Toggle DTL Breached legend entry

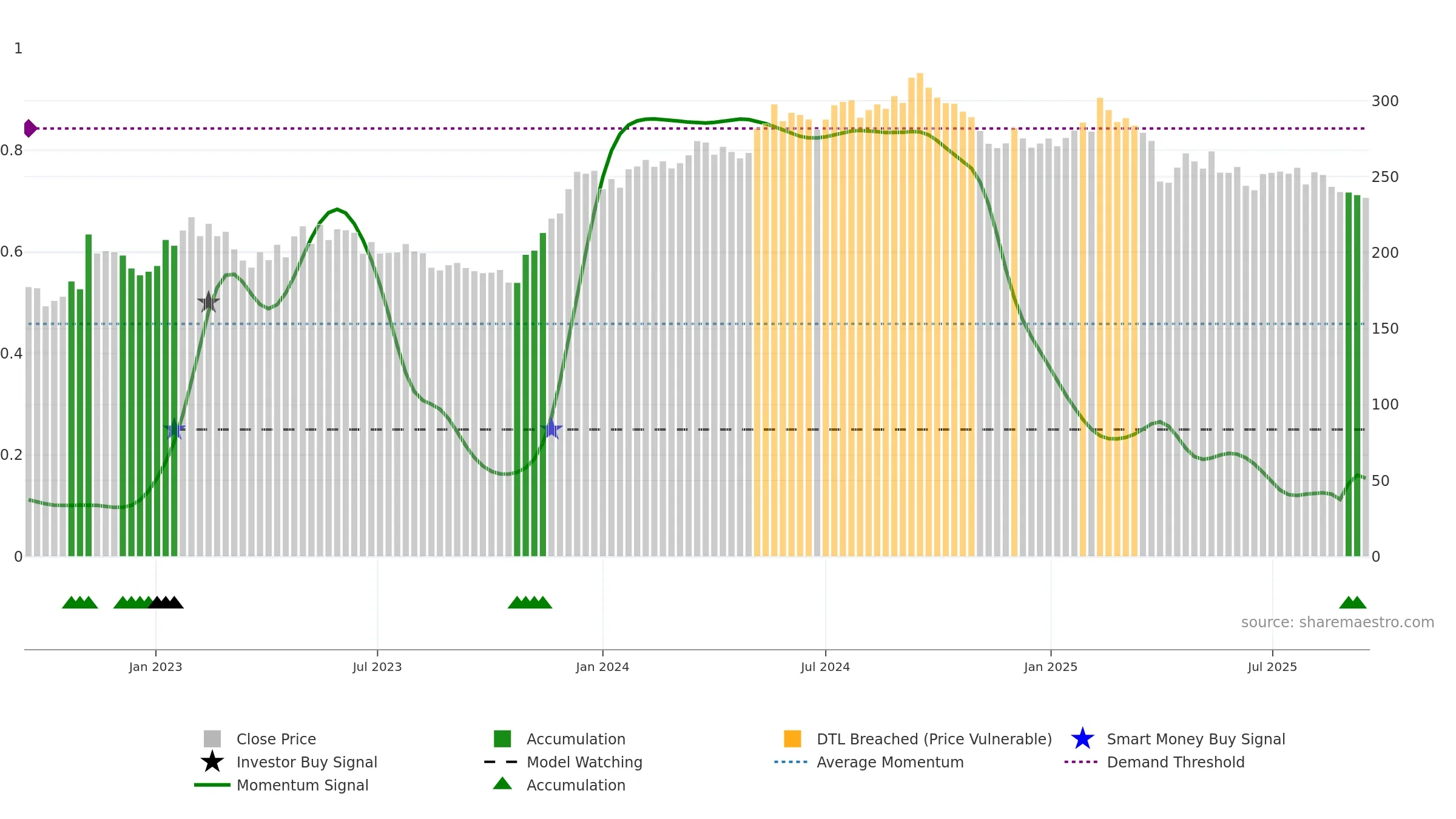(918, 739)
